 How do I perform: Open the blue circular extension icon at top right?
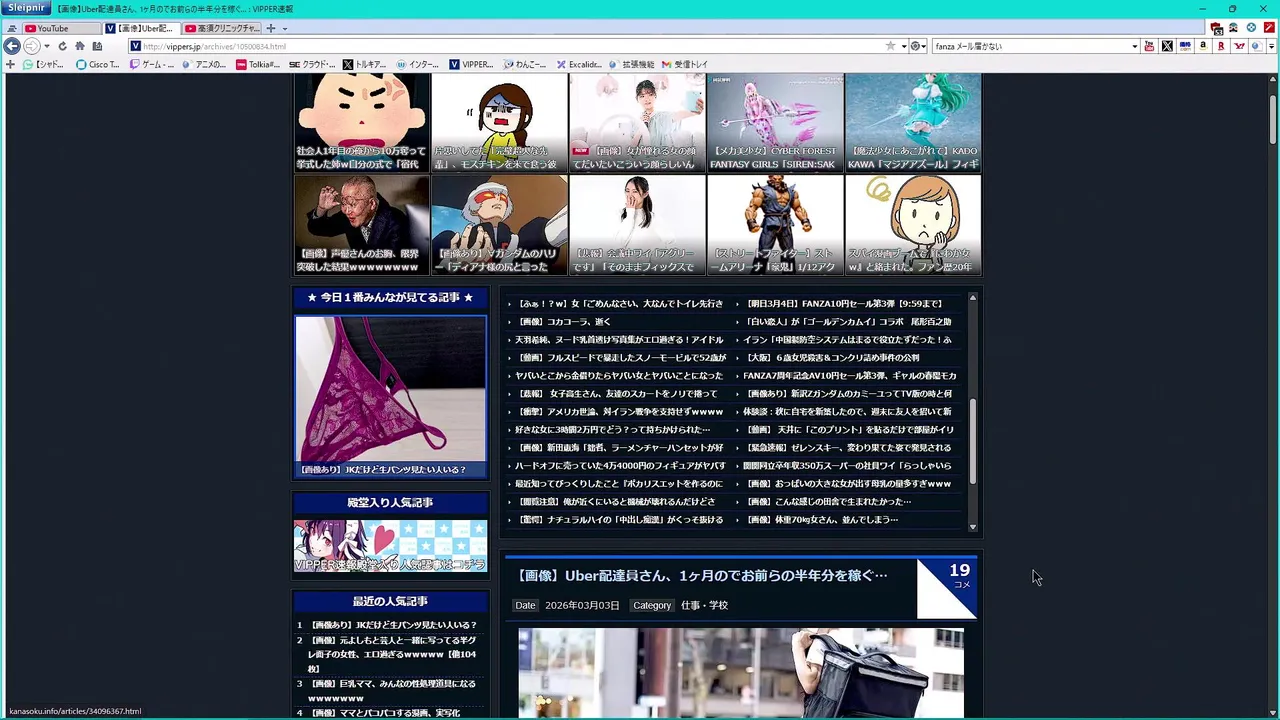1251,28
